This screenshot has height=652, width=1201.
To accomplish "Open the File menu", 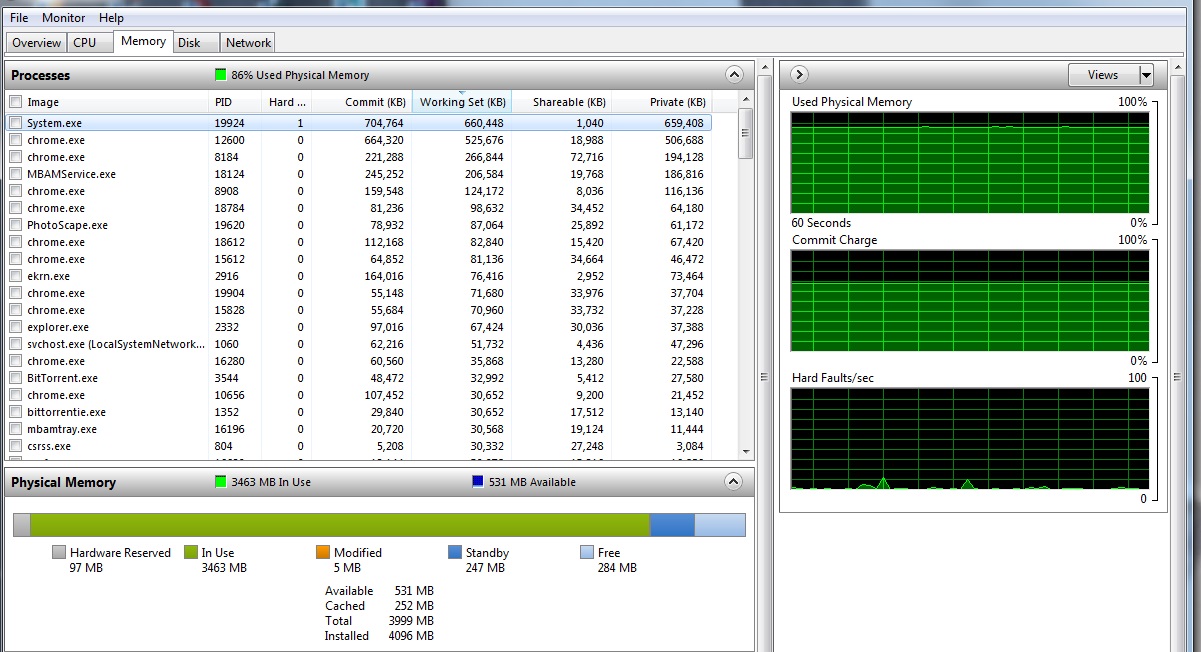I will 18,18.
